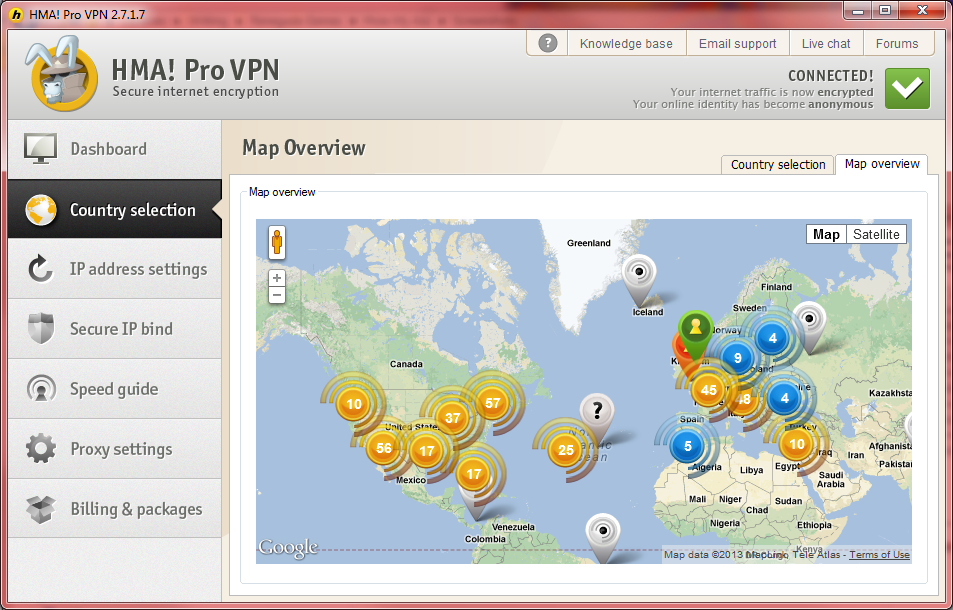Click the Dashboard monitor icon

click(x=41, y=149)
